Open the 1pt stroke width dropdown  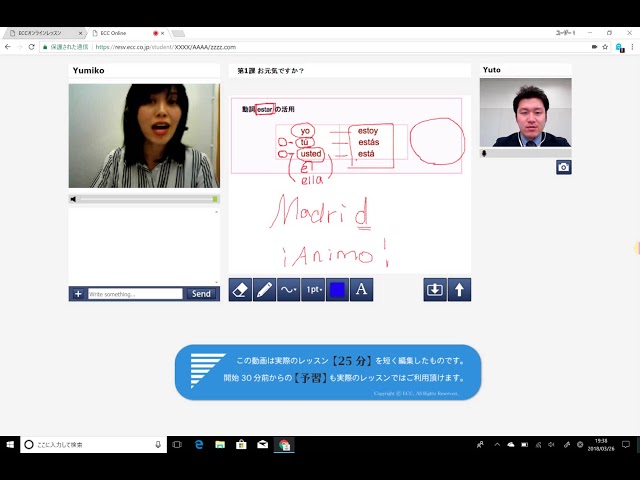click(x=313, y=290)
